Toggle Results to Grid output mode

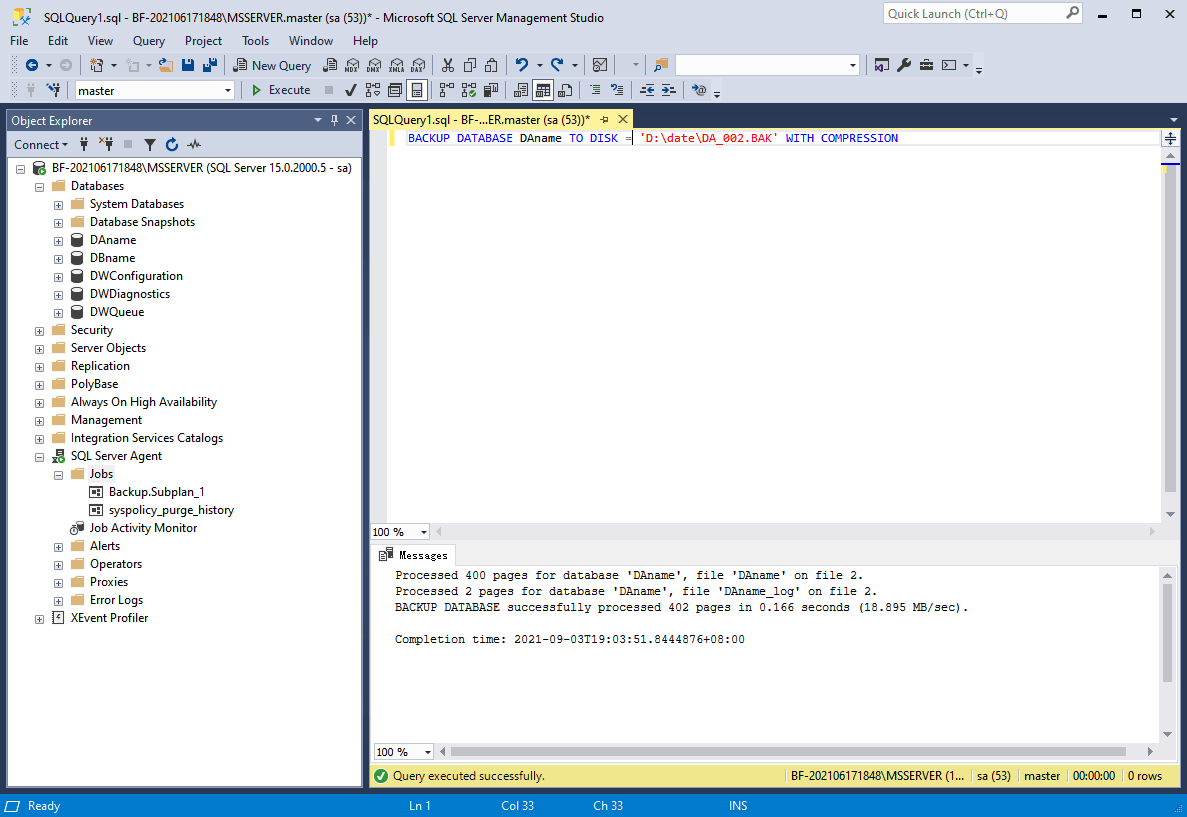pos(542,90)
